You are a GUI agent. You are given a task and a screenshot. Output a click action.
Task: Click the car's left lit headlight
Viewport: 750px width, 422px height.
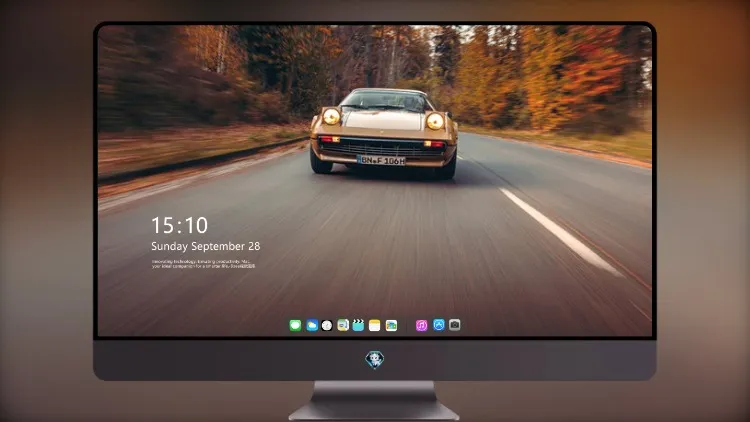pyautogui.click(x=331, y=116)
